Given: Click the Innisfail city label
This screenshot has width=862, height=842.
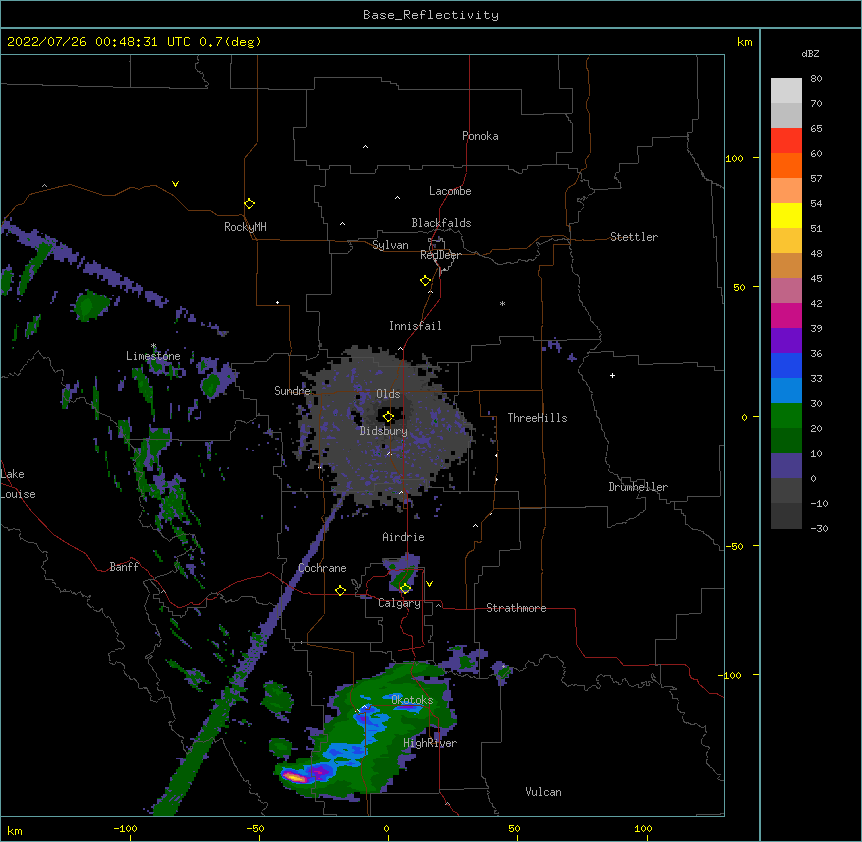Looking at the screenshot, I should point(415,326).
